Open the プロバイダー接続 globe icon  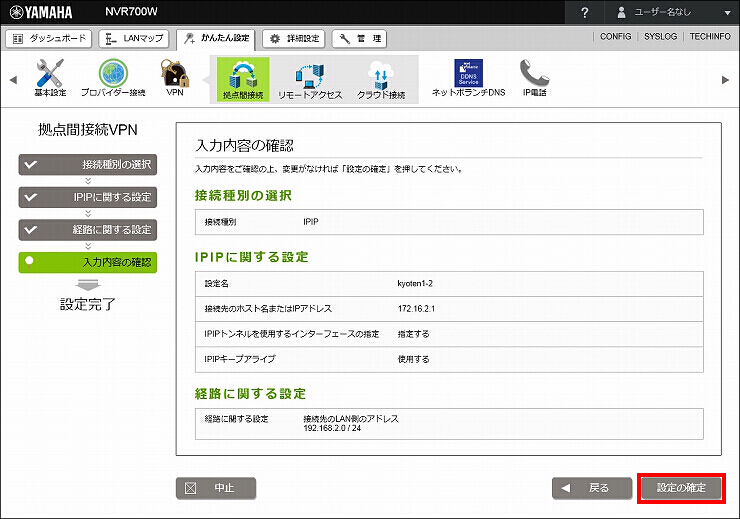113,78
